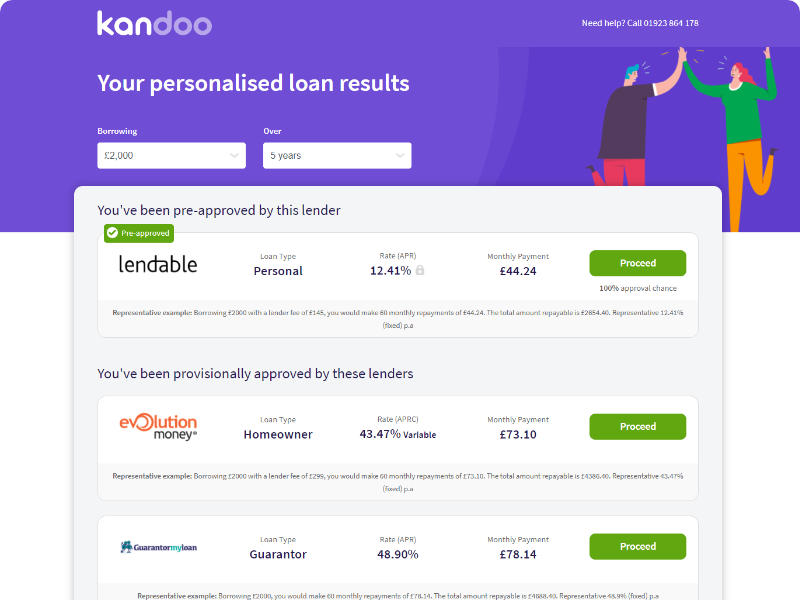Click the lock icon beside 12.41% rate
The height and width of the screenshot is (600, 800).
[x=420, y=271]
